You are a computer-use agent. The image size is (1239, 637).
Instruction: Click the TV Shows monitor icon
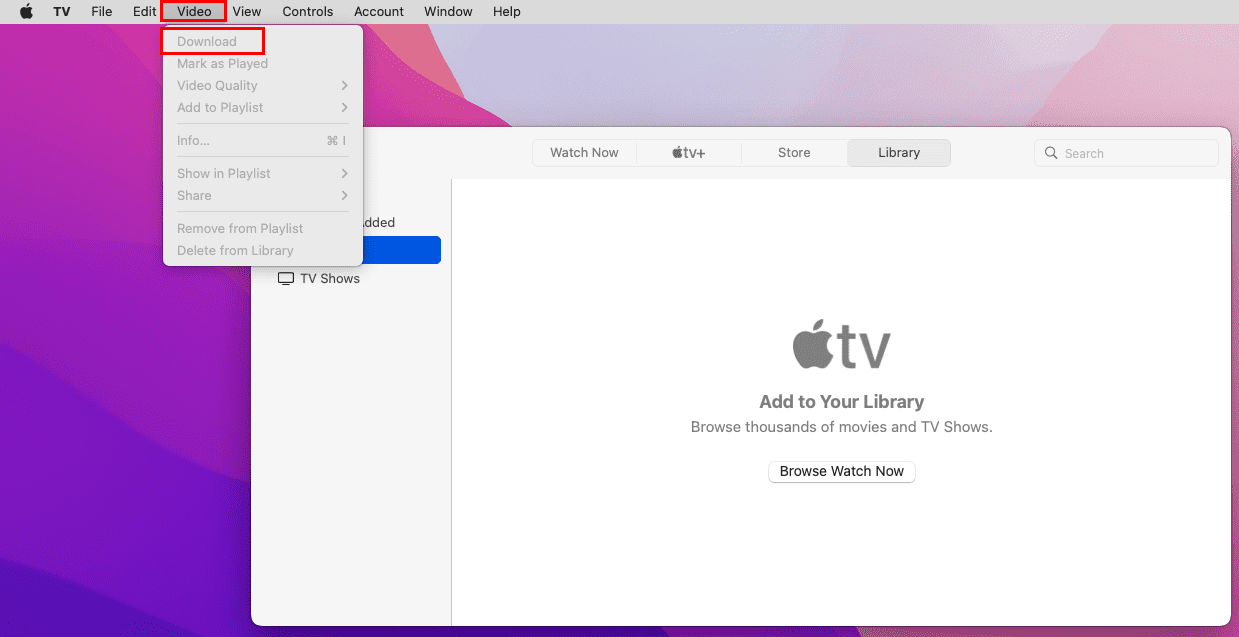286,279
